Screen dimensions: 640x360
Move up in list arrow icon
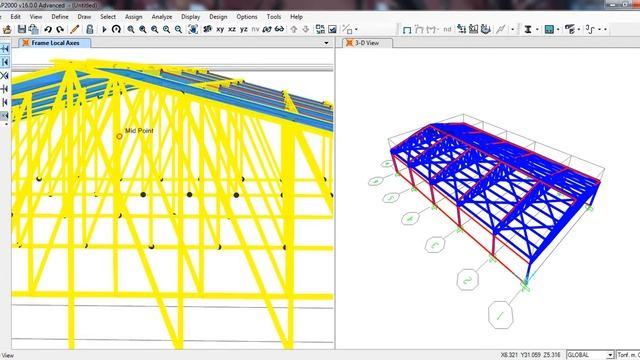294,29
